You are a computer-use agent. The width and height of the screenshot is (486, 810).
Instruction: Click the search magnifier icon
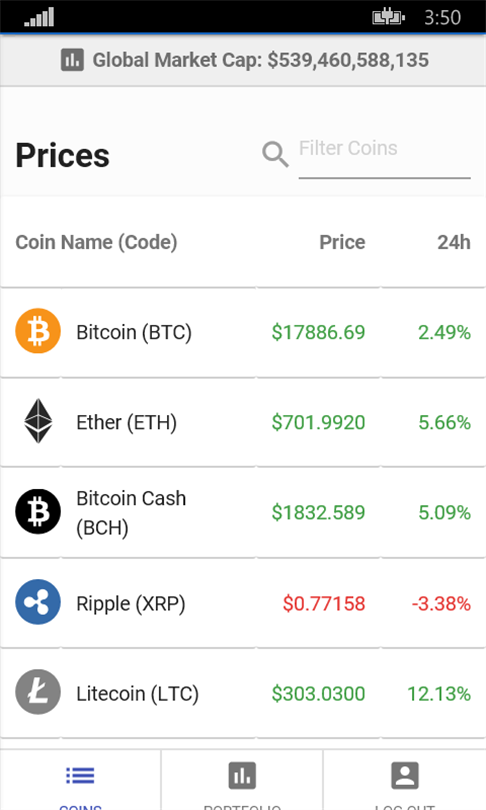(275, 154)
